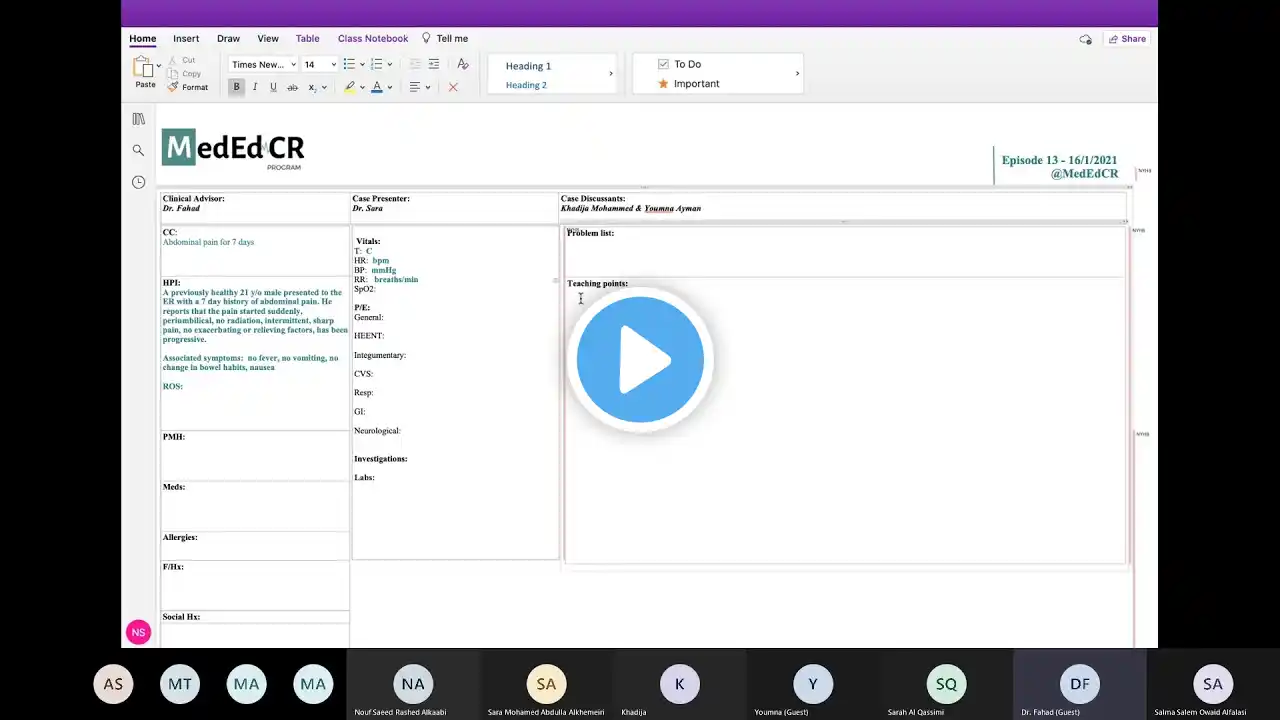
Task: Expand the subscript options dropdown arrow
Action: click(x=324, y=87)
